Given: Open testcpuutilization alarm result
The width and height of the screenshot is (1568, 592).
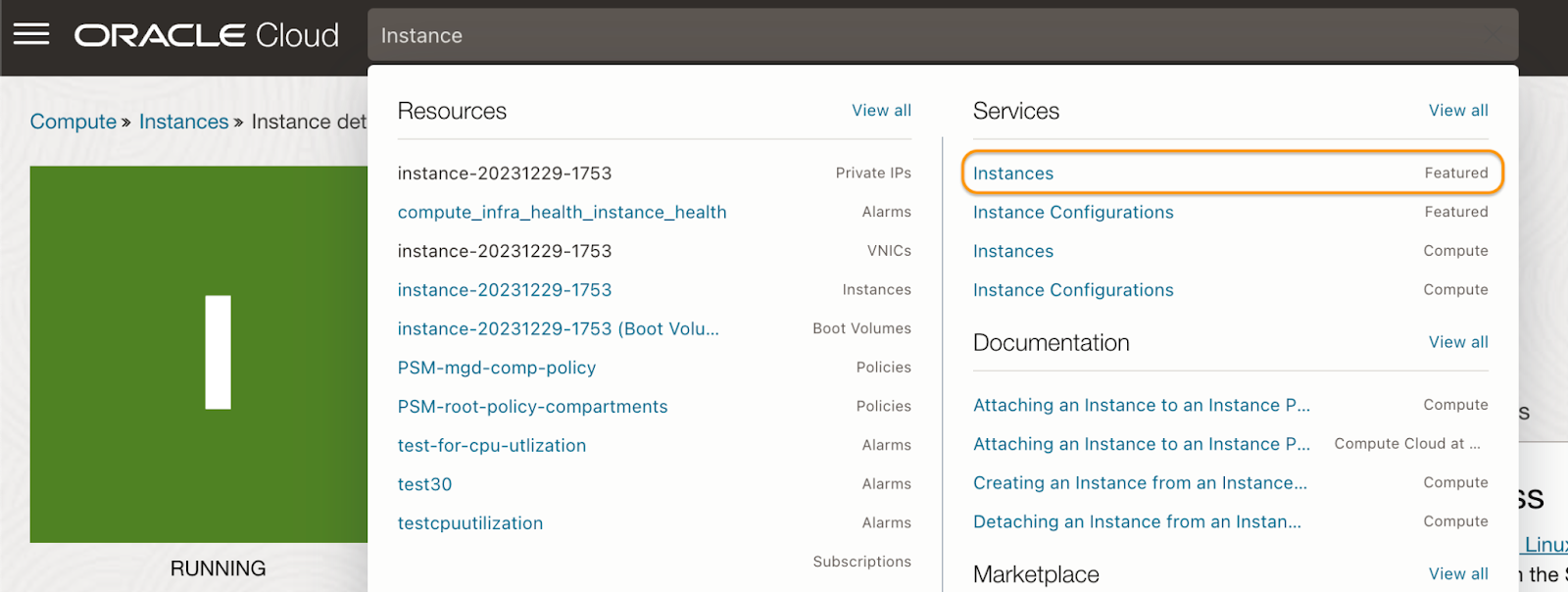Looking at the screenshot, I should tap(469, 523).
